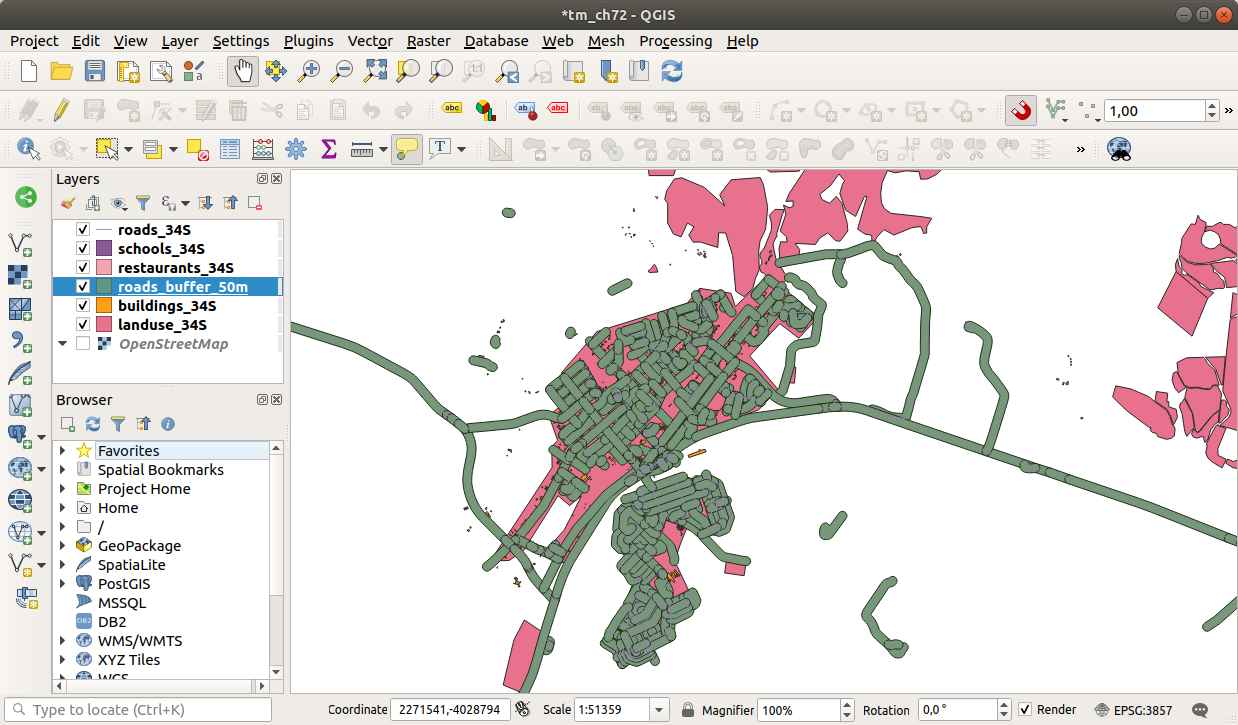Enable the OpenStreetMap layer checkbox
Image resolution: width=1238 pixels, height=725 pixels.
83,343
